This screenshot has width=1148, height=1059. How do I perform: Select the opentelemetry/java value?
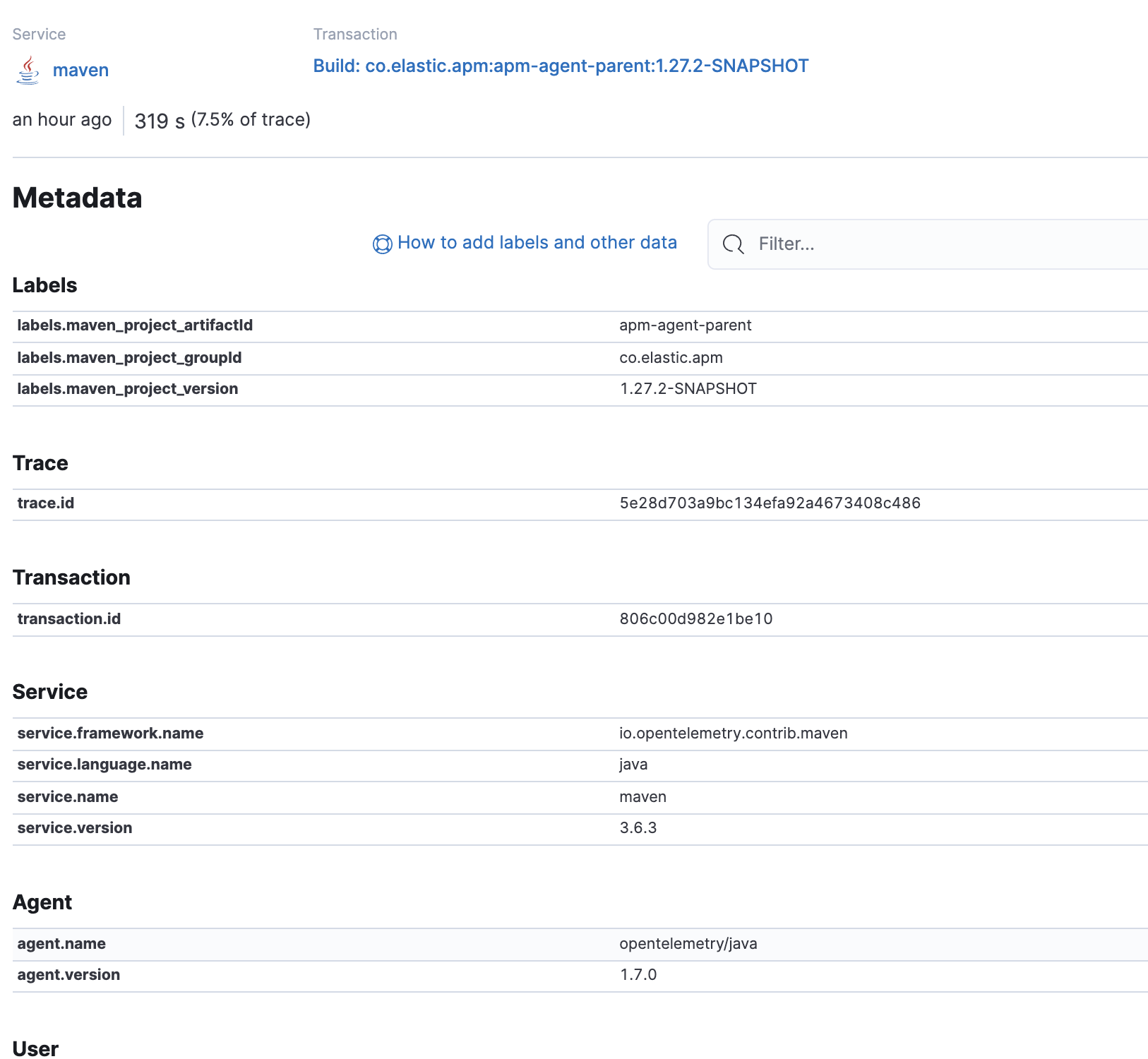click(x=688, y=944)
